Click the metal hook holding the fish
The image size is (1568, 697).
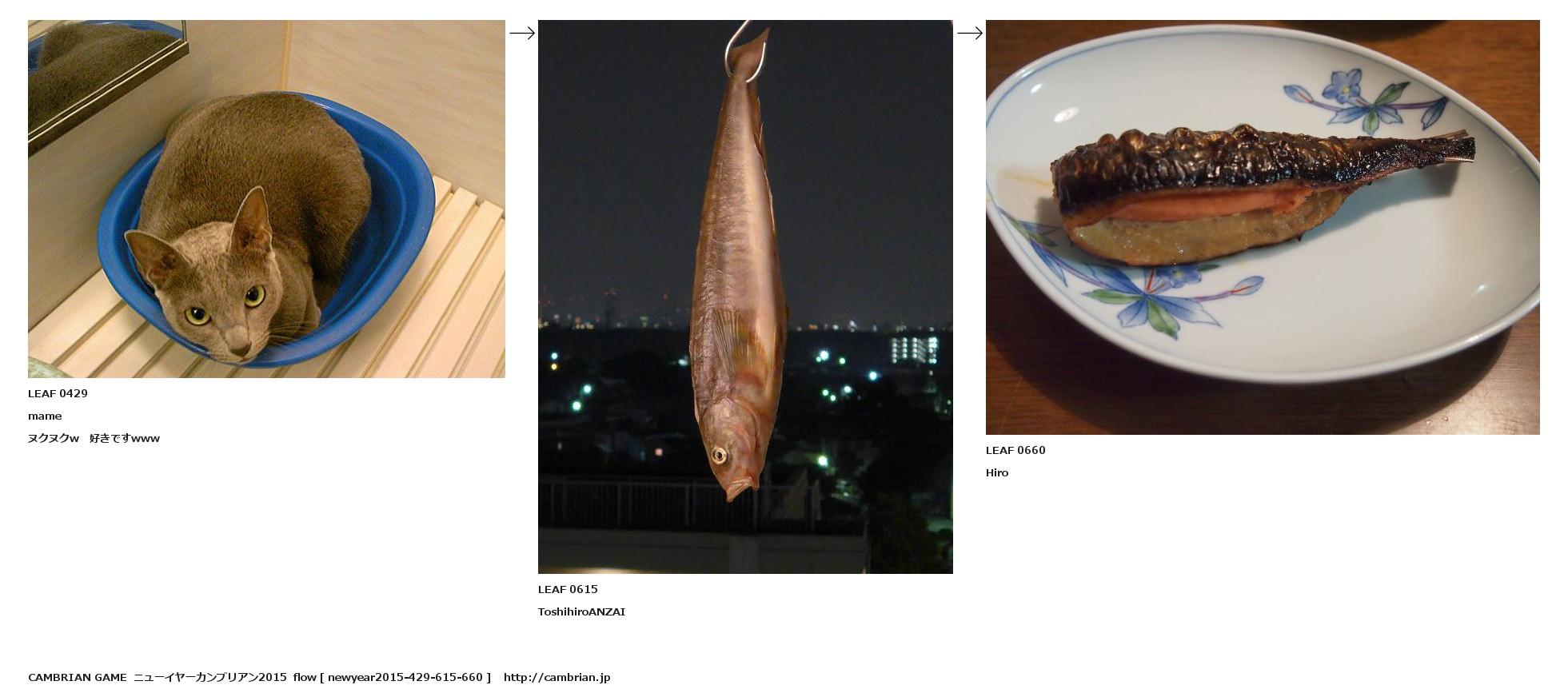pyautogui.click(x=744, y=48)
